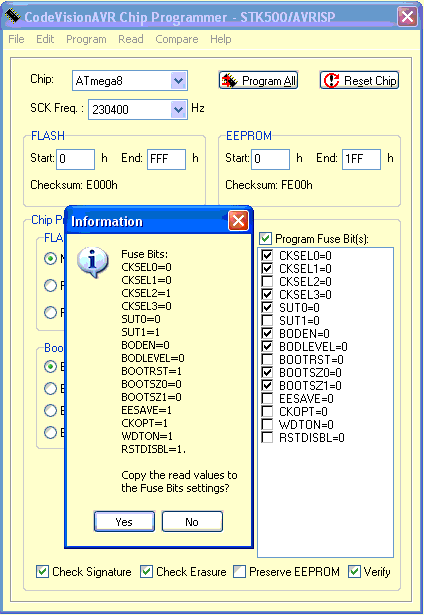Check the BOOTRST=0 fuse checkbox
The image size is (424, 615).
267,359
